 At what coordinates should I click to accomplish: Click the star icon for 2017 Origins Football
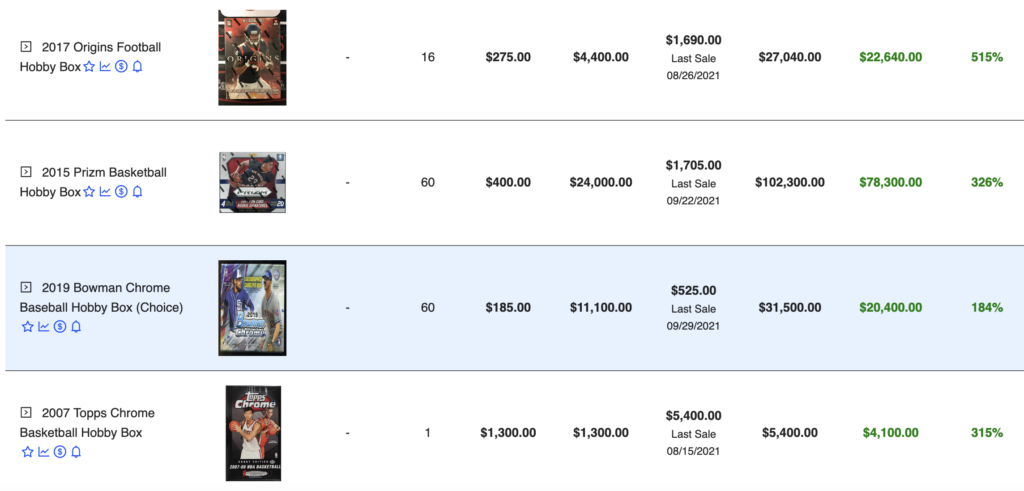89,67
